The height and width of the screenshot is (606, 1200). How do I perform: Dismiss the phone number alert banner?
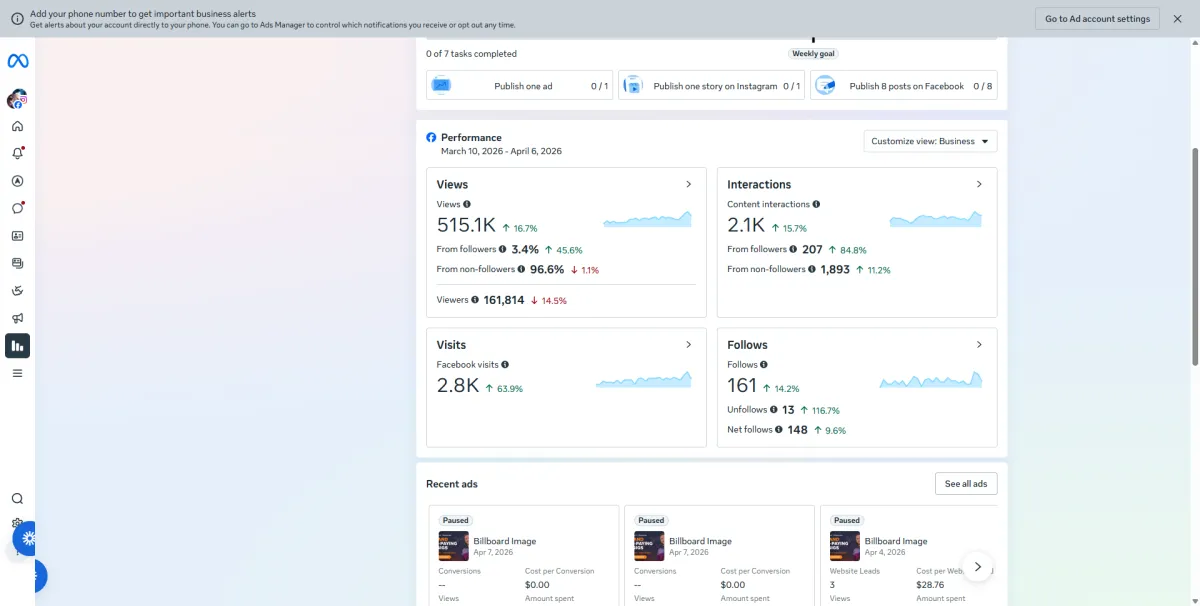[1177, 19]
